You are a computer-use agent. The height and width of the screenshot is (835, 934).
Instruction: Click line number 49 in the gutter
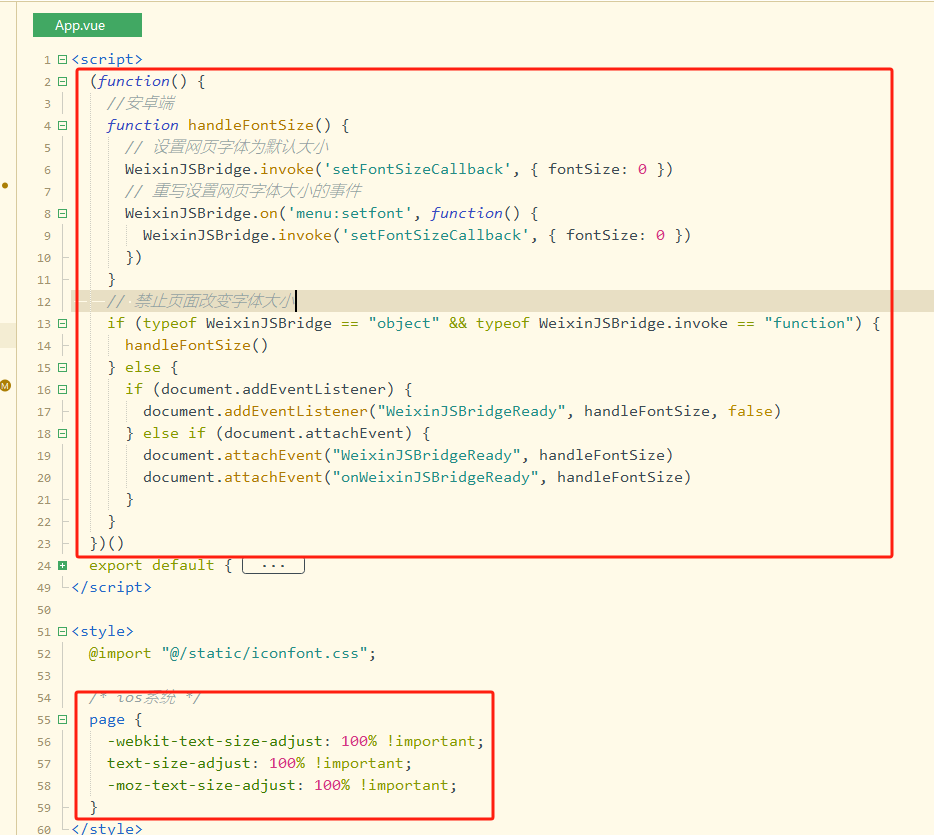44,588
